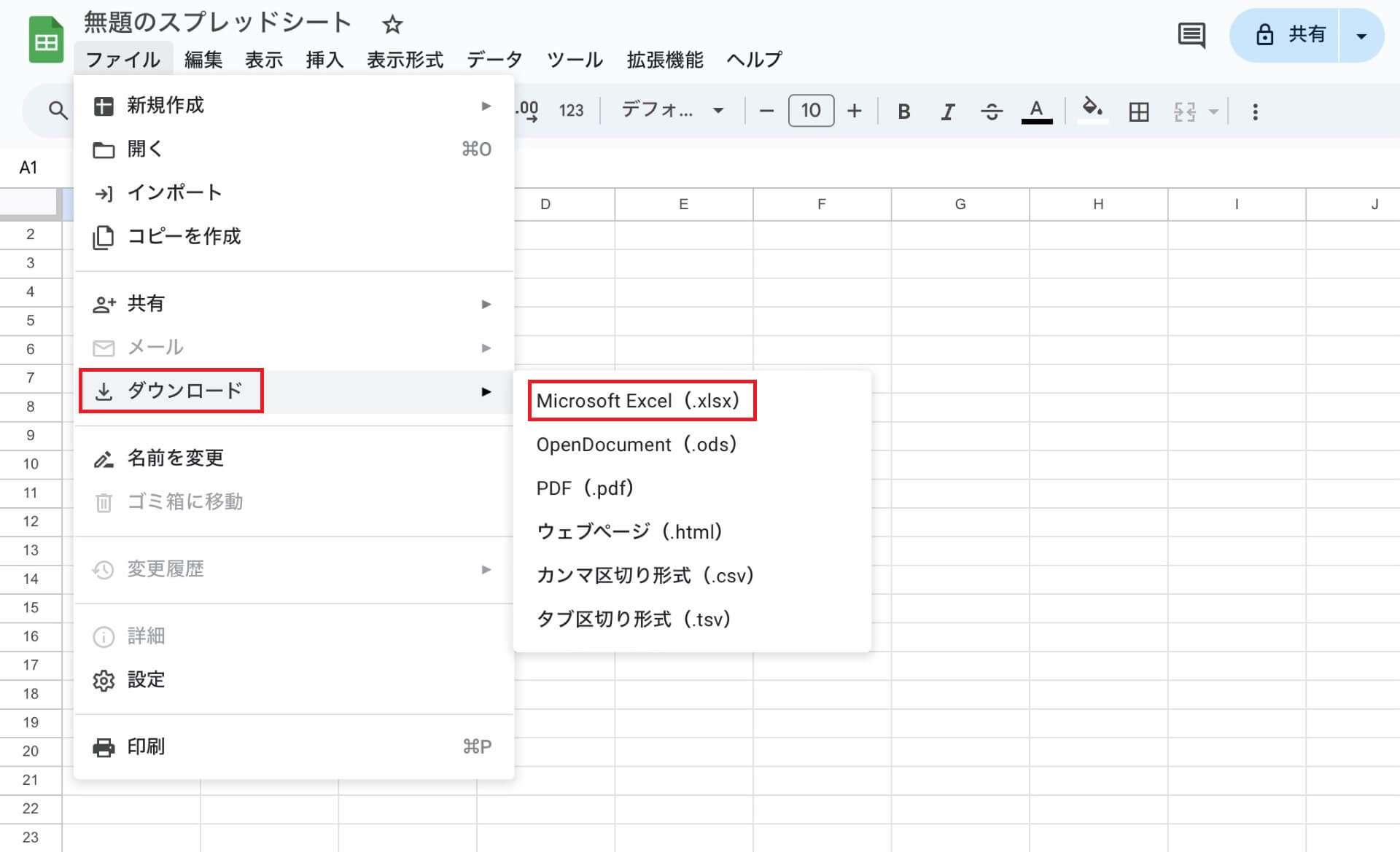Screen dimensions: 1400x852
Task: Open the default font dropdown
Action: coord(672,111)
